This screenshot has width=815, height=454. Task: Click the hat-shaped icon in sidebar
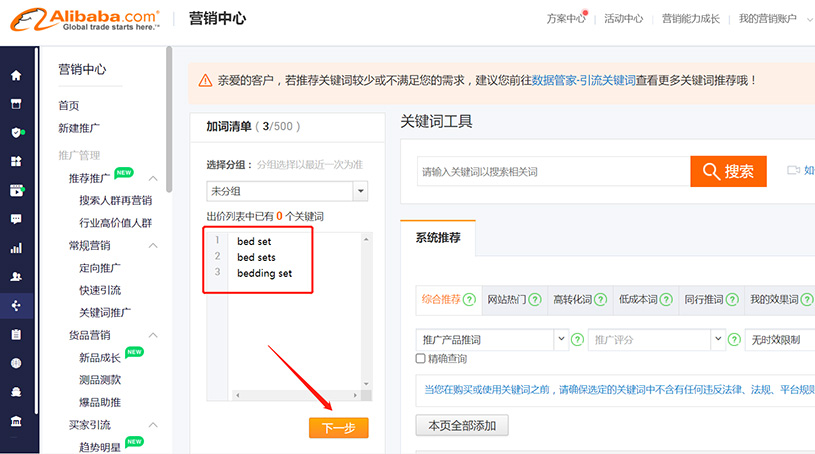16,392
